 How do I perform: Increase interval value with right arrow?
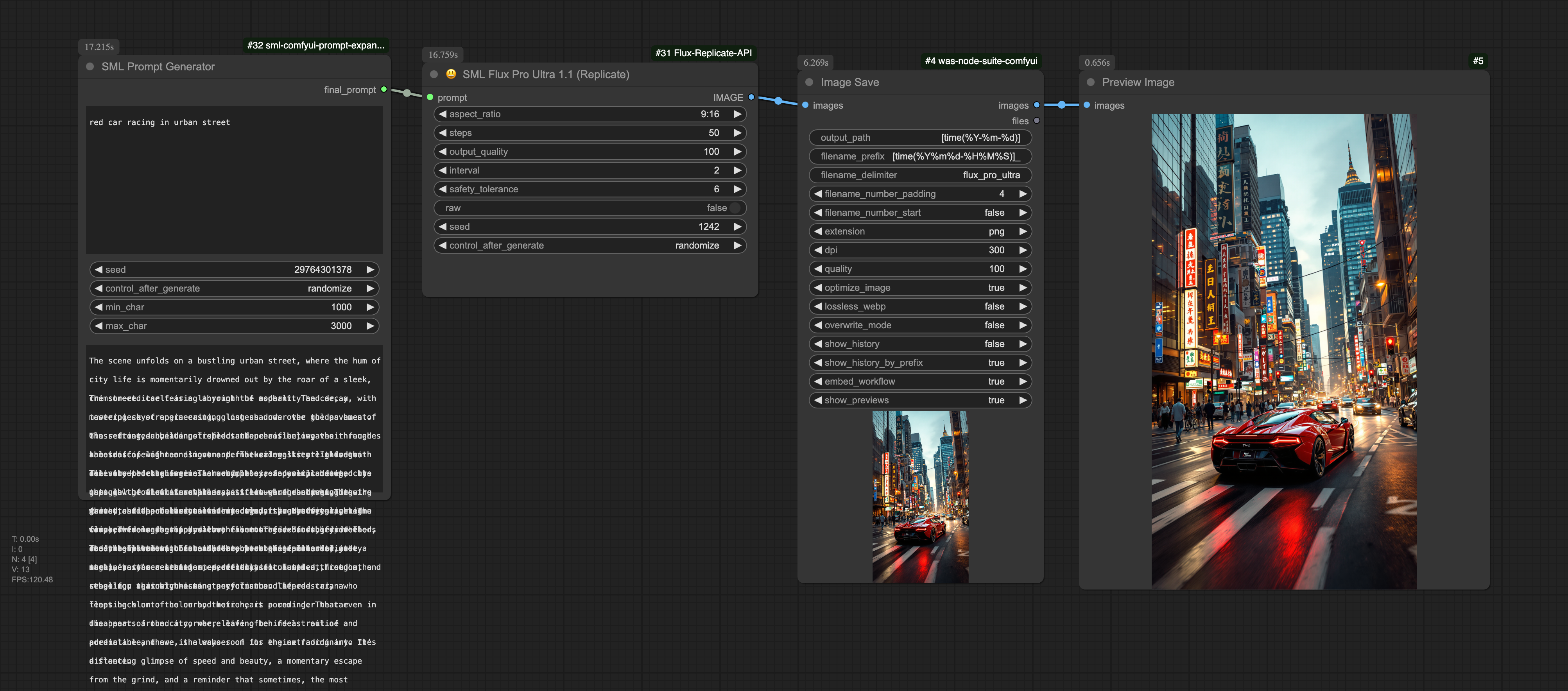[x=737, y=170]
